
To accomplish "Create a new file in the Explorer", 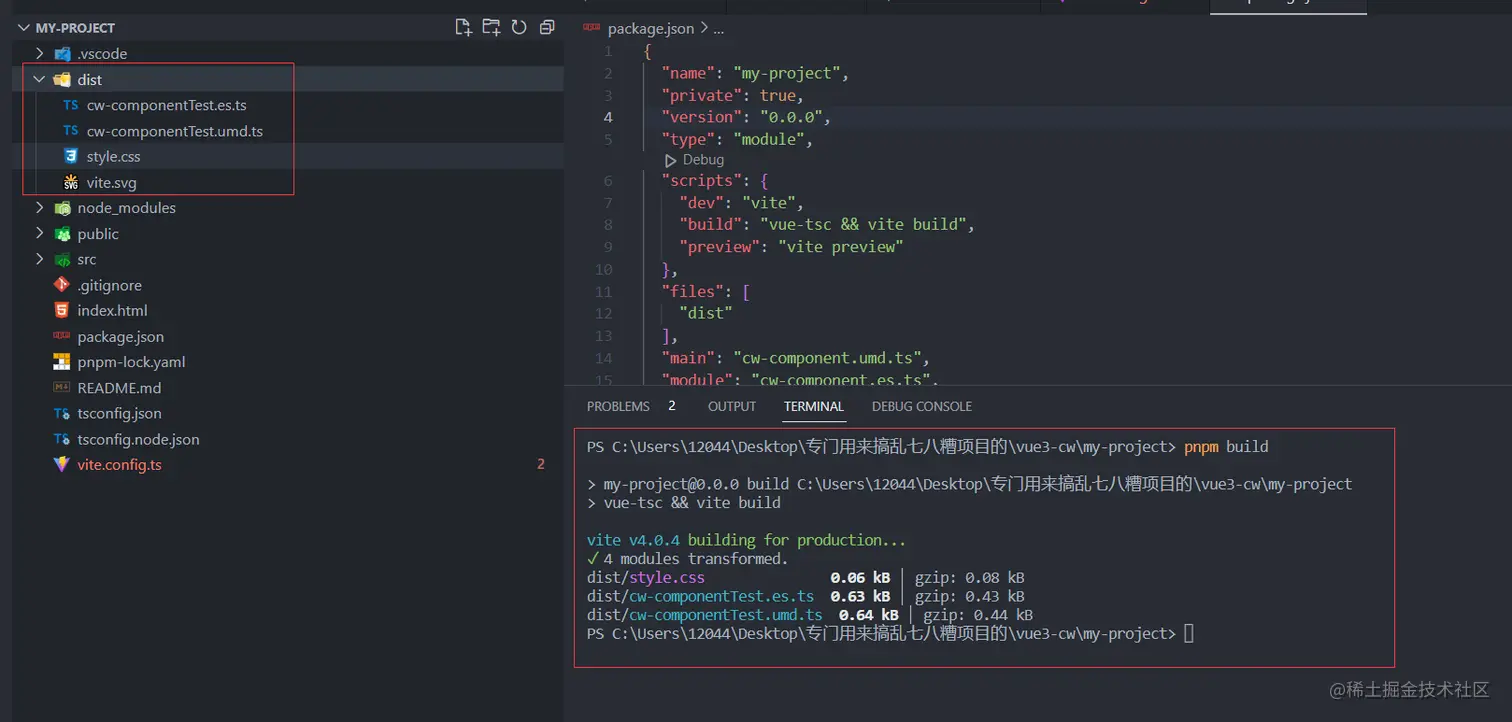I will click(463, 27).
